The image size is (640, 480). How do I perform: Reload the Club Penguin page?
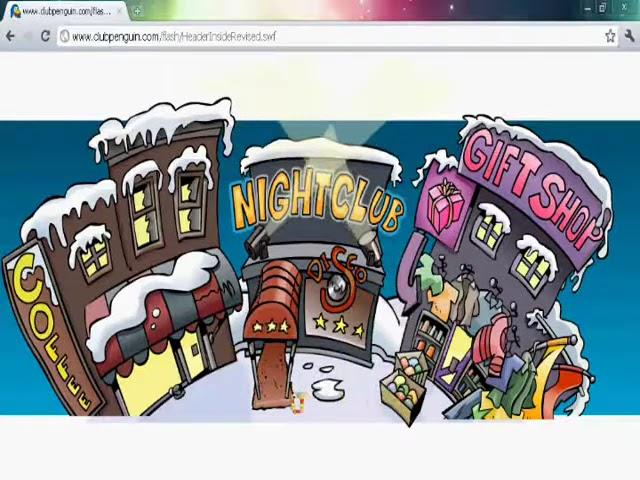point(45,36)
